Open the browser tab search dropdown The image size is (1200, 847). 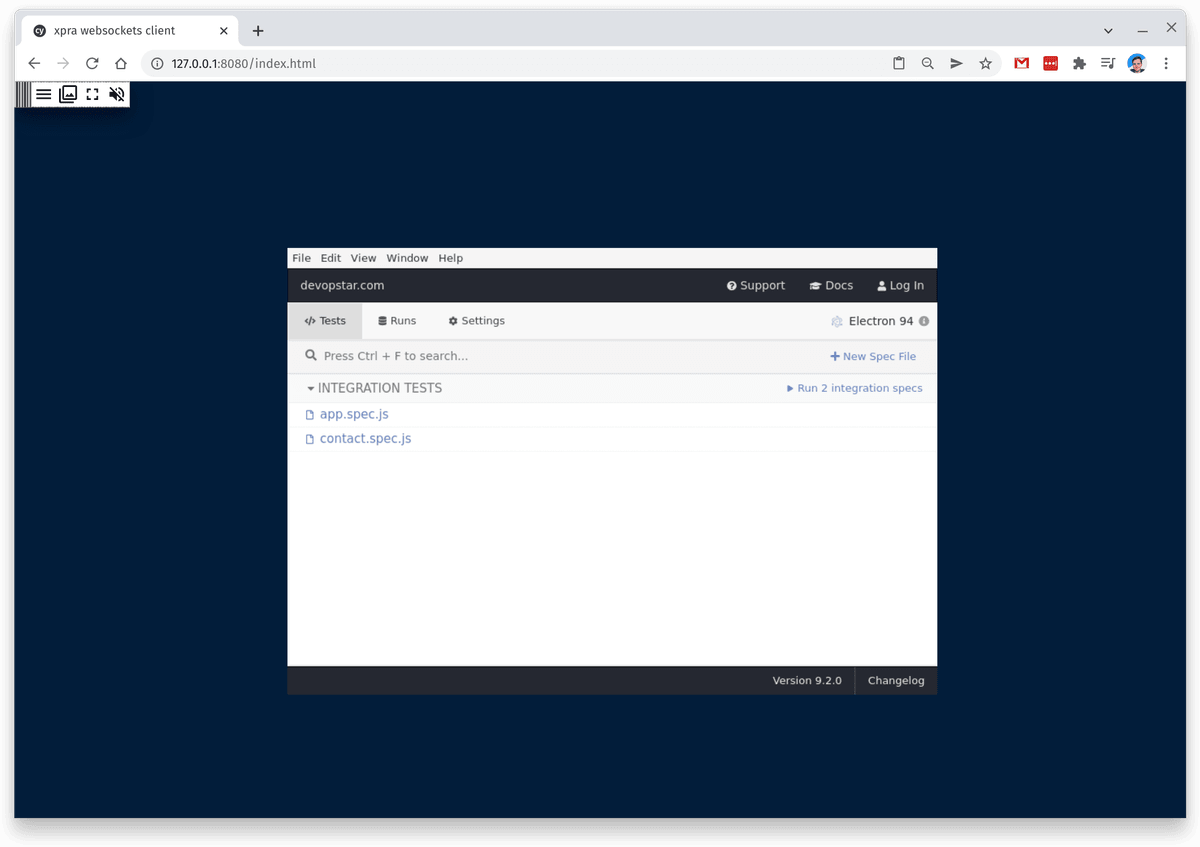tap(1107, 30)
